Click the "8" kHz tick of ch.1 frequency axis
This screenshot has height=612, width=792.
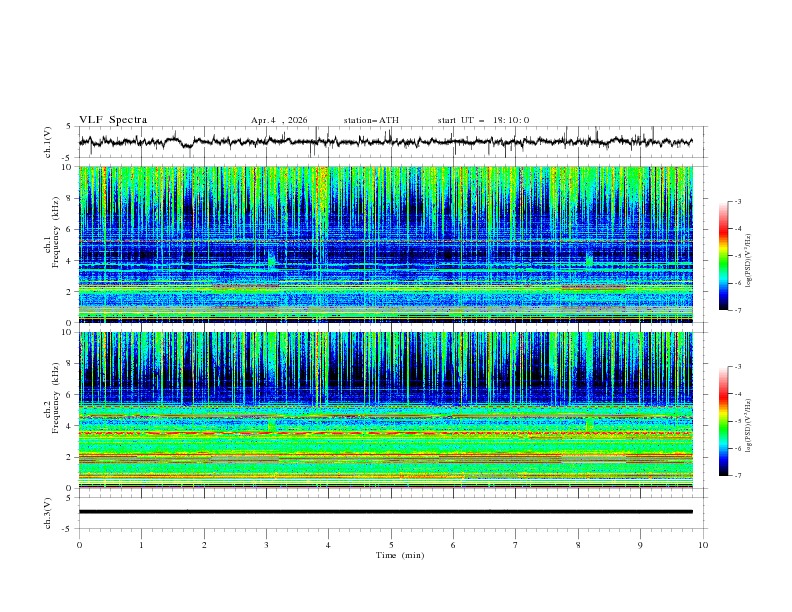click(71, 198)
